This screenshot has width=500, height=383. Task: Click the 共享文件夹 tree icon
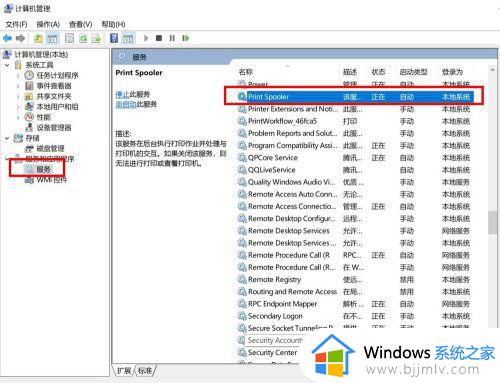tap(29, 97)
